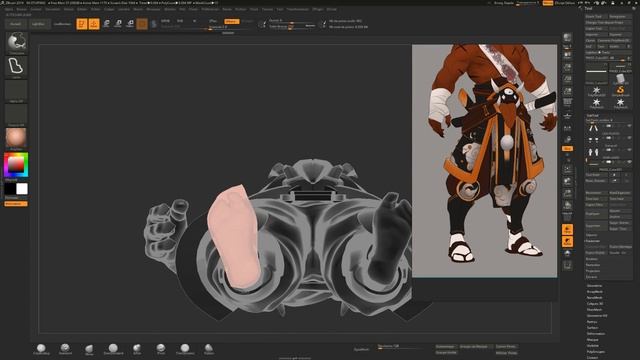The width and height of the screenshot is (640, 360).
Task: Click the Make PolyMesh3D button
Action: tap(614, 40)
